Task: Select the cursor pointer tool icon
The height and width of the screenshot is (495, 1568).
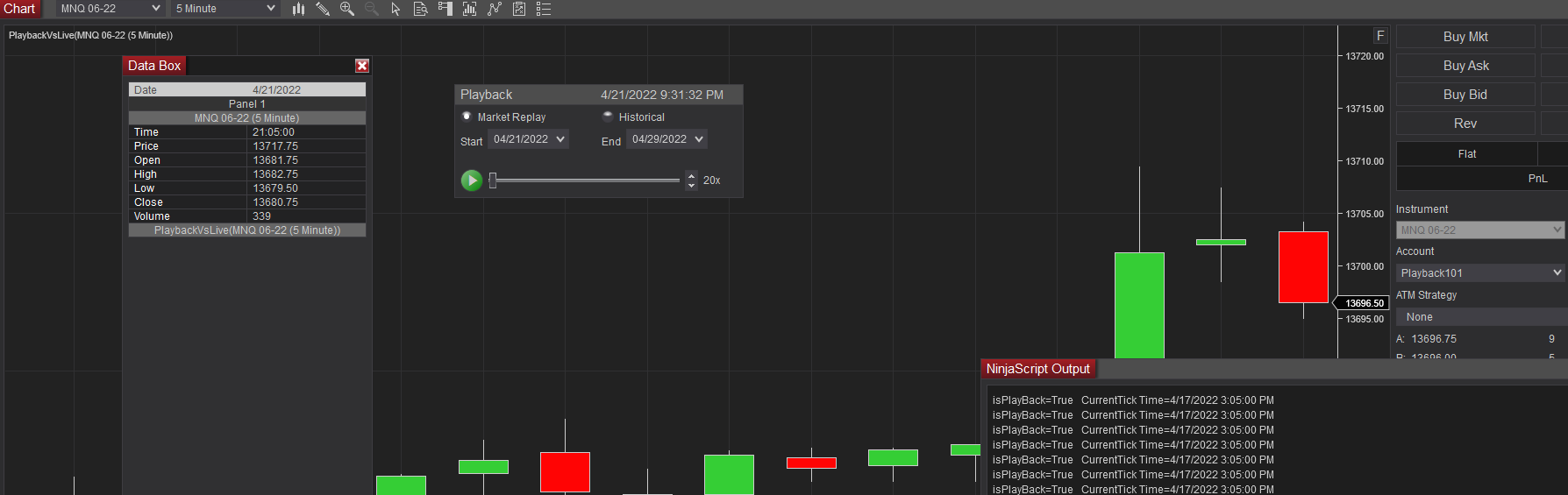Action: click(396, 9)
